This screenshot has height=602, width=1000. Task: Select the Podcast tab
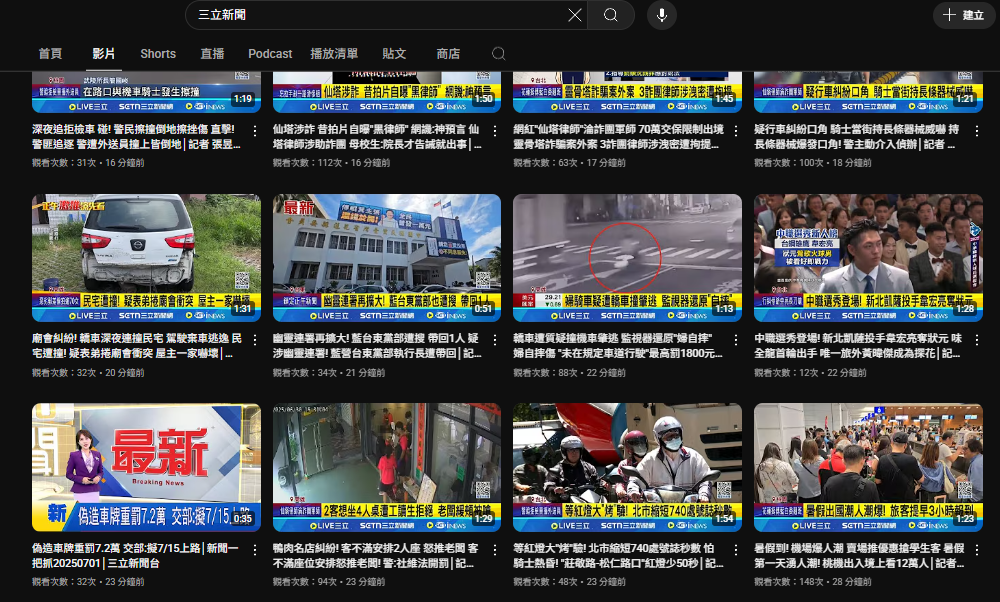point(270,54)
